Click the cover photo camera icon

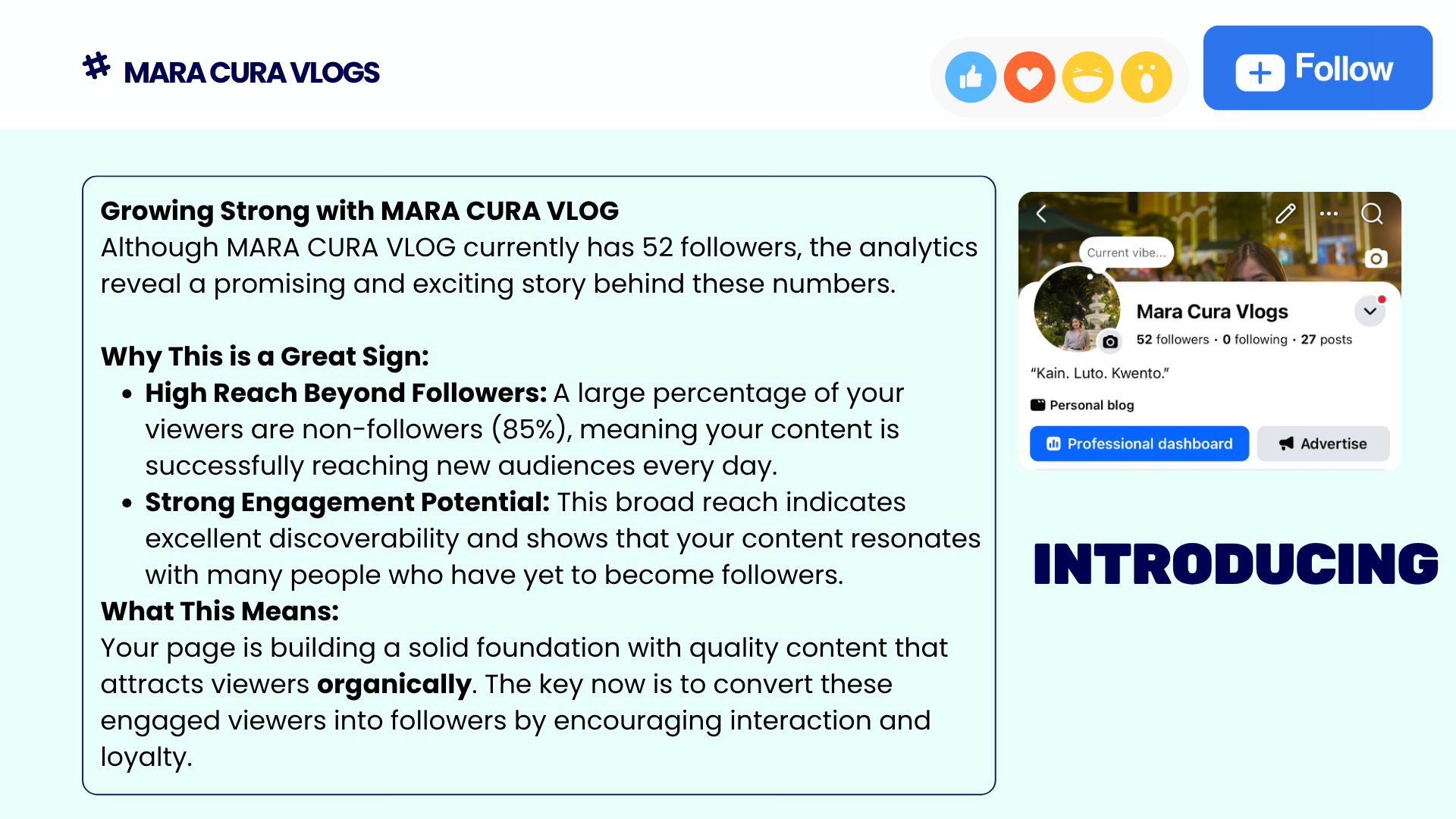pos(1376,259)
